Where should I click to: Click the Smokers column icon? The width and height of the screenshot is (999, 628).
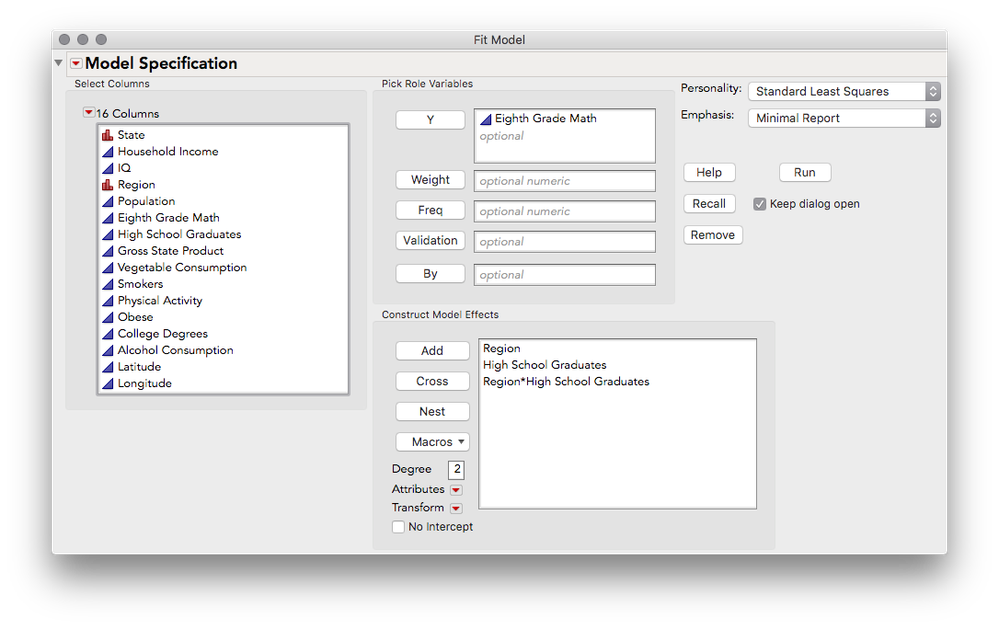[108, 284]
